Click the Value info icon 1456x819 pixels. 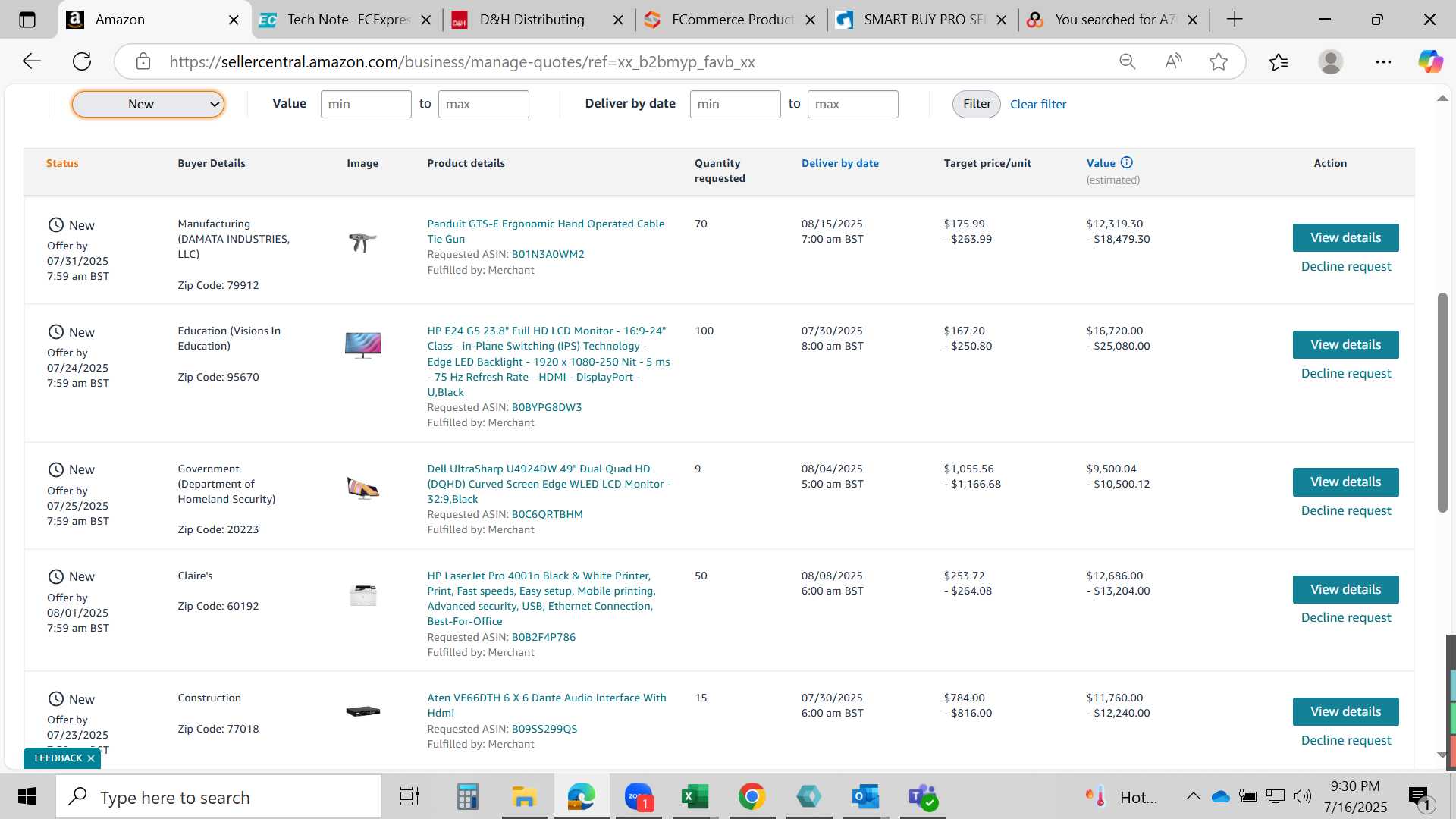pyautogui.click(x=1127, y=162)
